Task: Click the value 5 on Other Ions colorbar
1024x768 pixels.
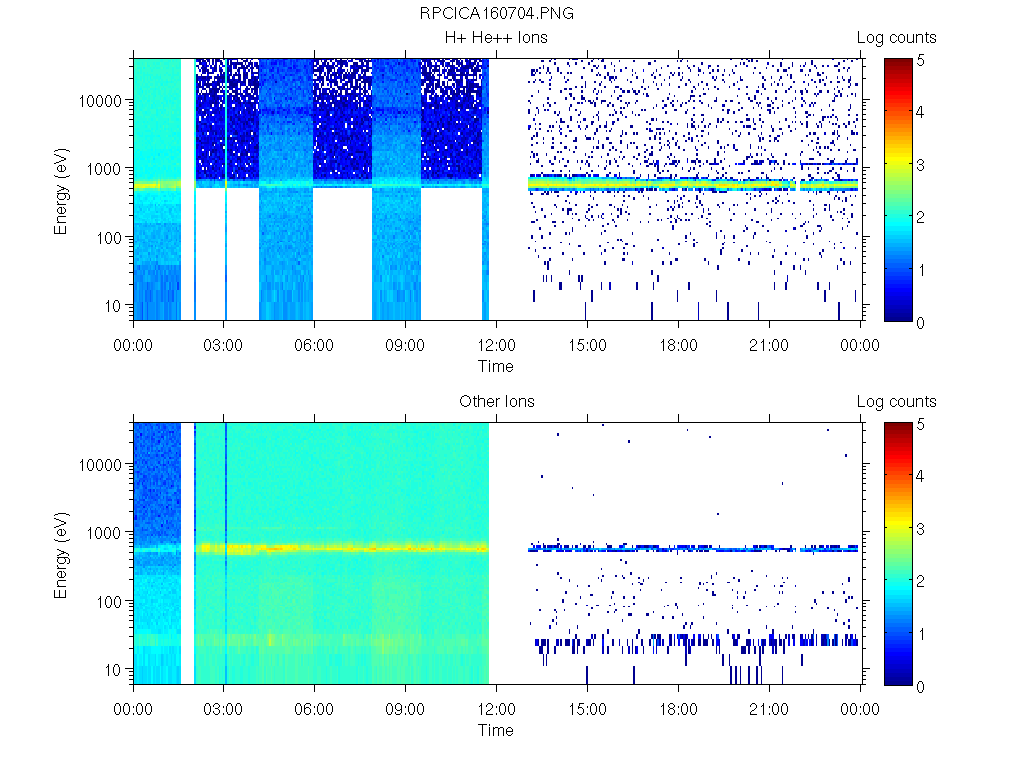Action: point(921,424)
